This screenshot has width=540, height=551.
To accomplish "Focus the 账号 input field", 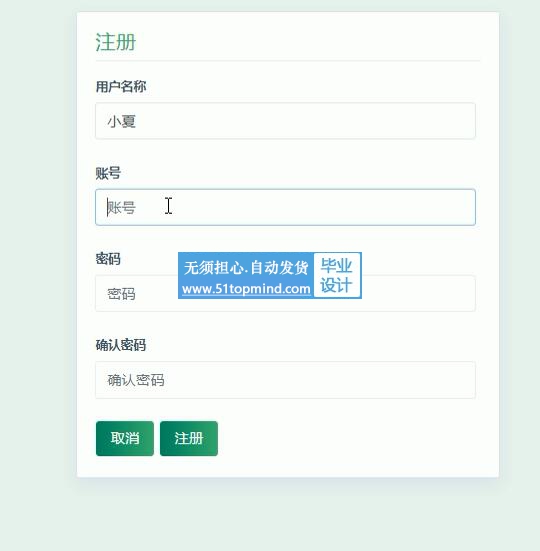I will click(285, 207).
